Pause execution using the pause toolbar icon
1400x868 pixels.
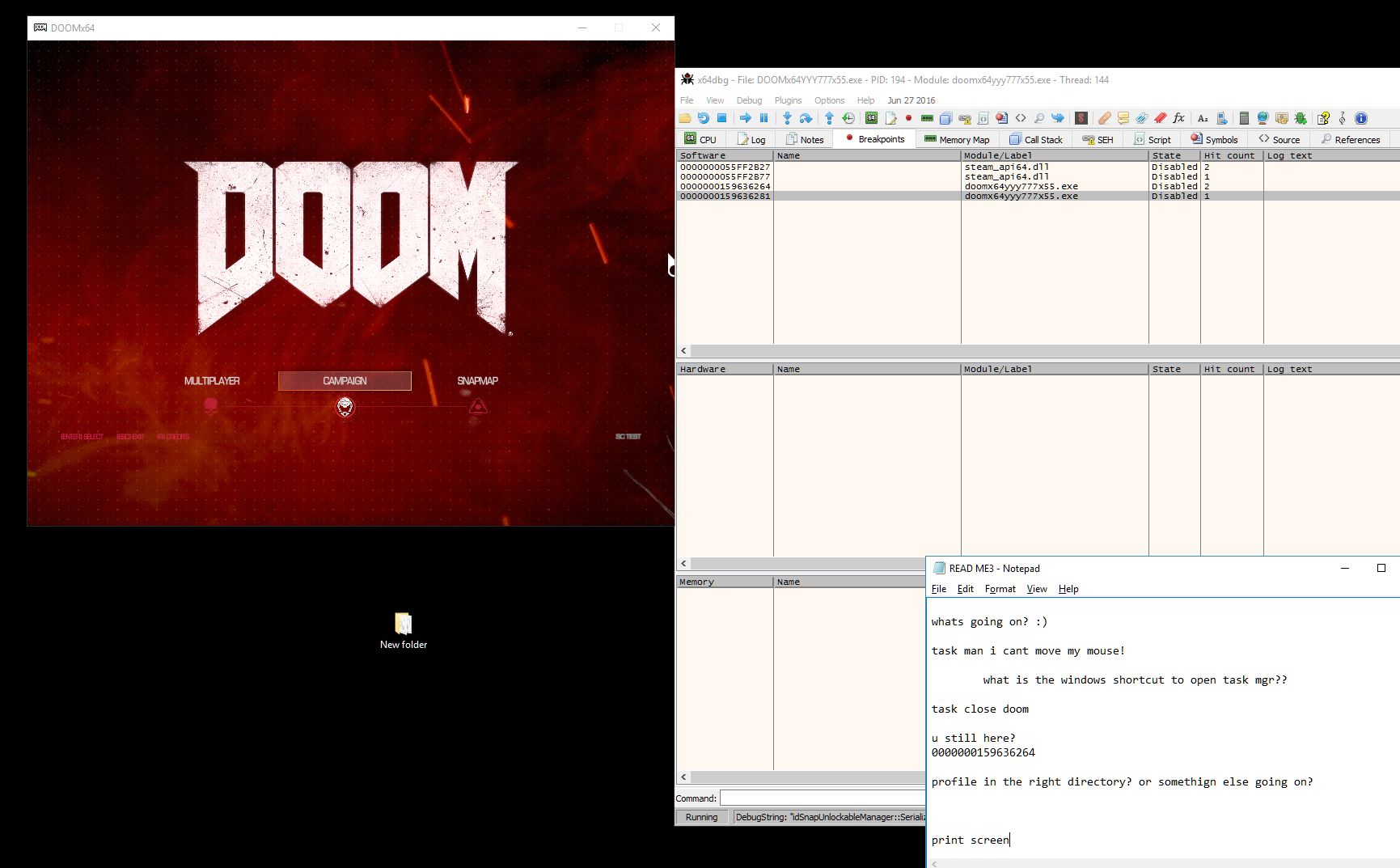tap(764, 118)
